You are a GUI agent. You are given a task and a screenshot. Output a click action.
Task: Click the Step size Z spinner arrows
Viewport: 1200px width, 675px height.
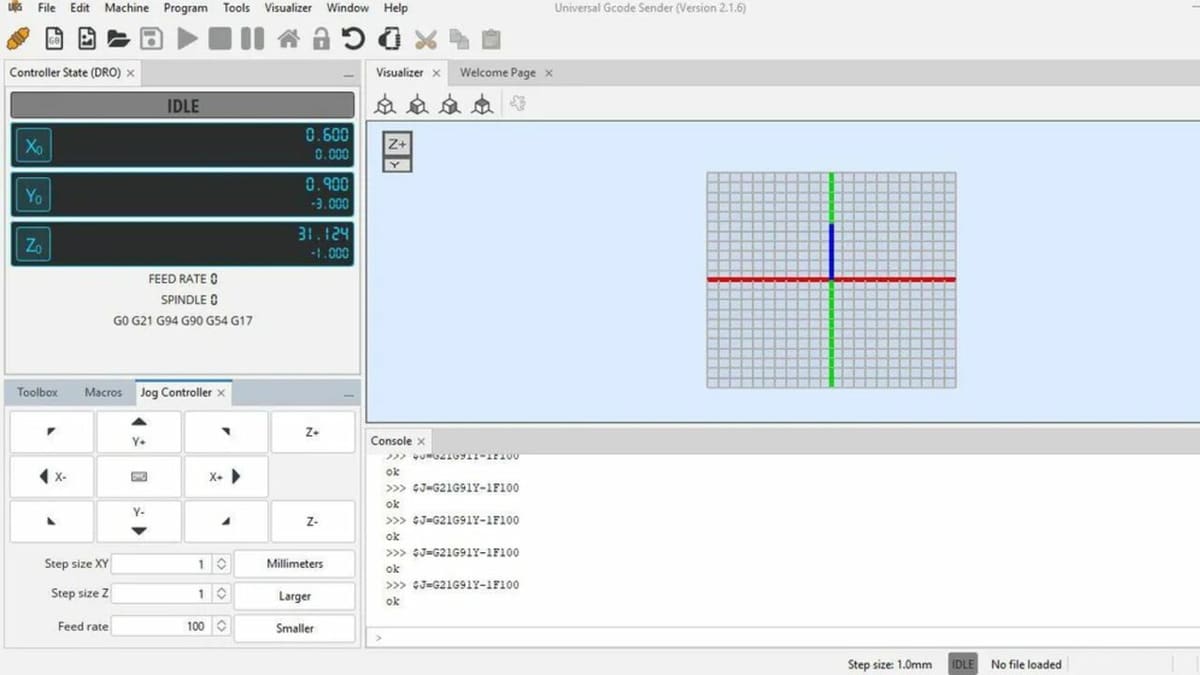[x=221, y=594]
